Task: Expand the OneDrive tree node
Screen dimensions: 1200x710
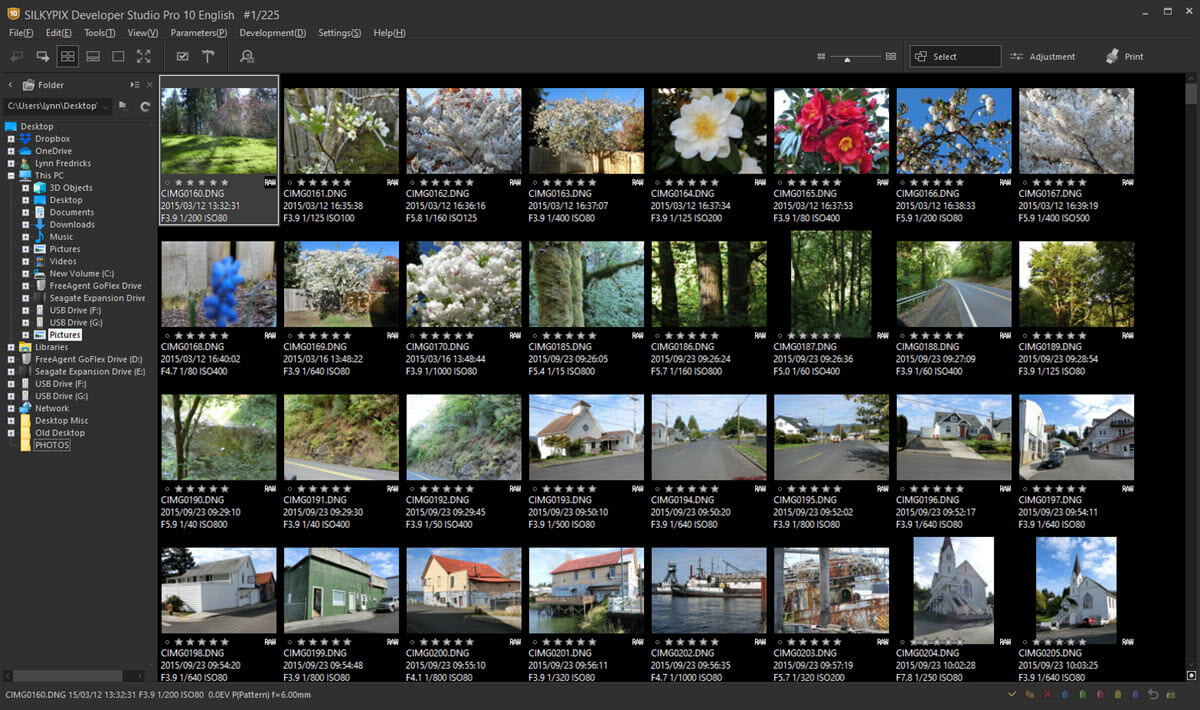Action: pyautogui.click(x=11, y=151)
